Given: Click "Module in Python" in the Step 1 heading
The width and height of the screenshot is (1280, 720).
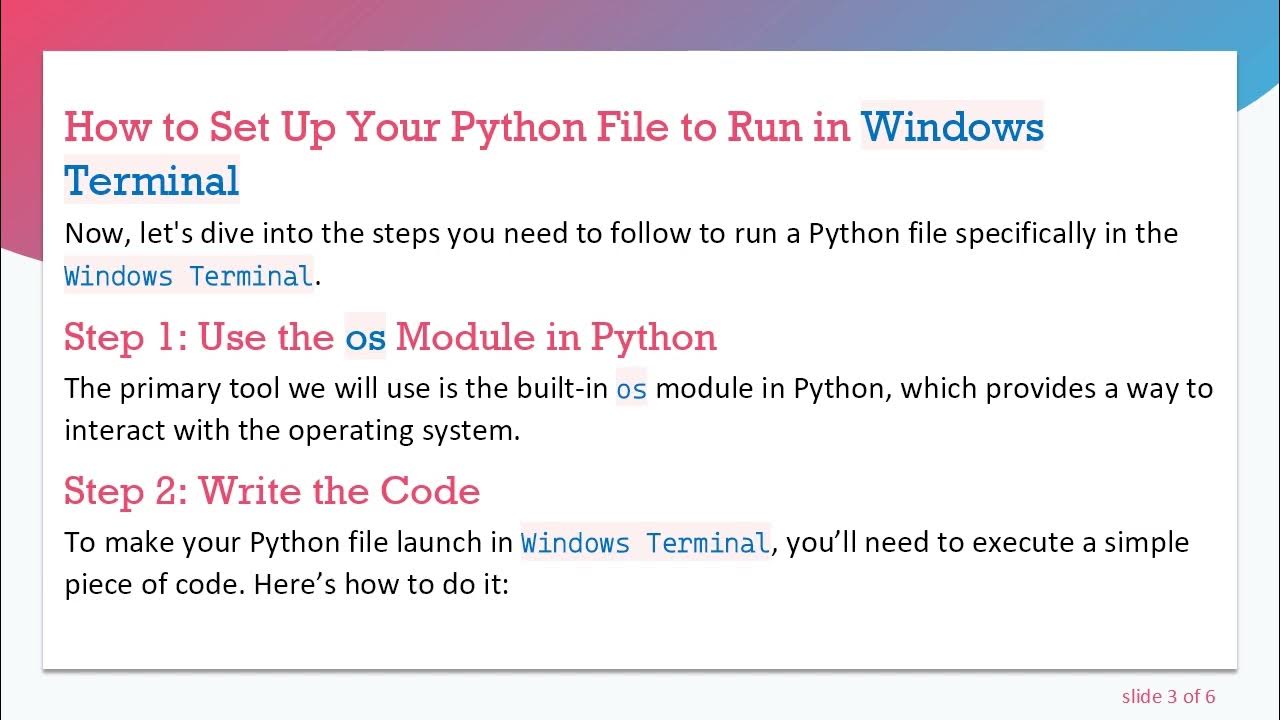Looking at the screenshot, I should coord(556,337).
